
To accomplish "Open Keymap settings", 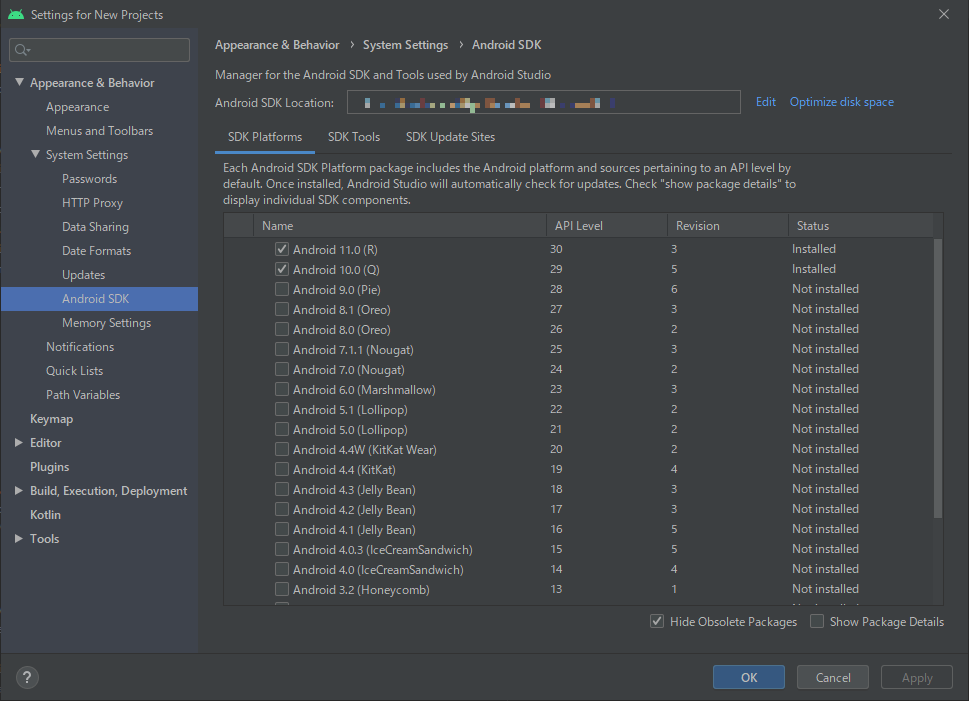I will click(51, 418).
